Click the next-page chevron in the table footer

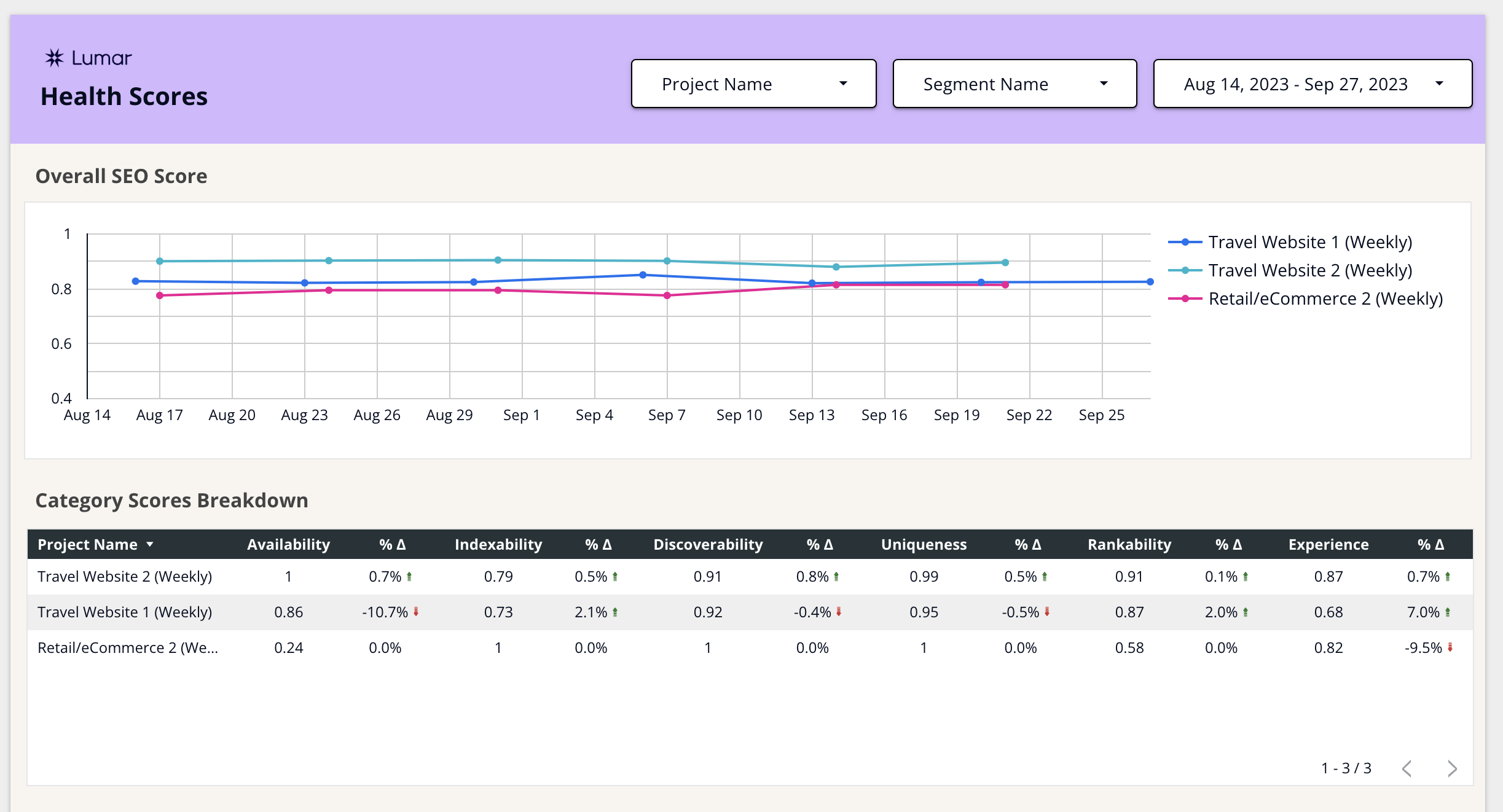pyautogui.click(x=1453, y=768)
